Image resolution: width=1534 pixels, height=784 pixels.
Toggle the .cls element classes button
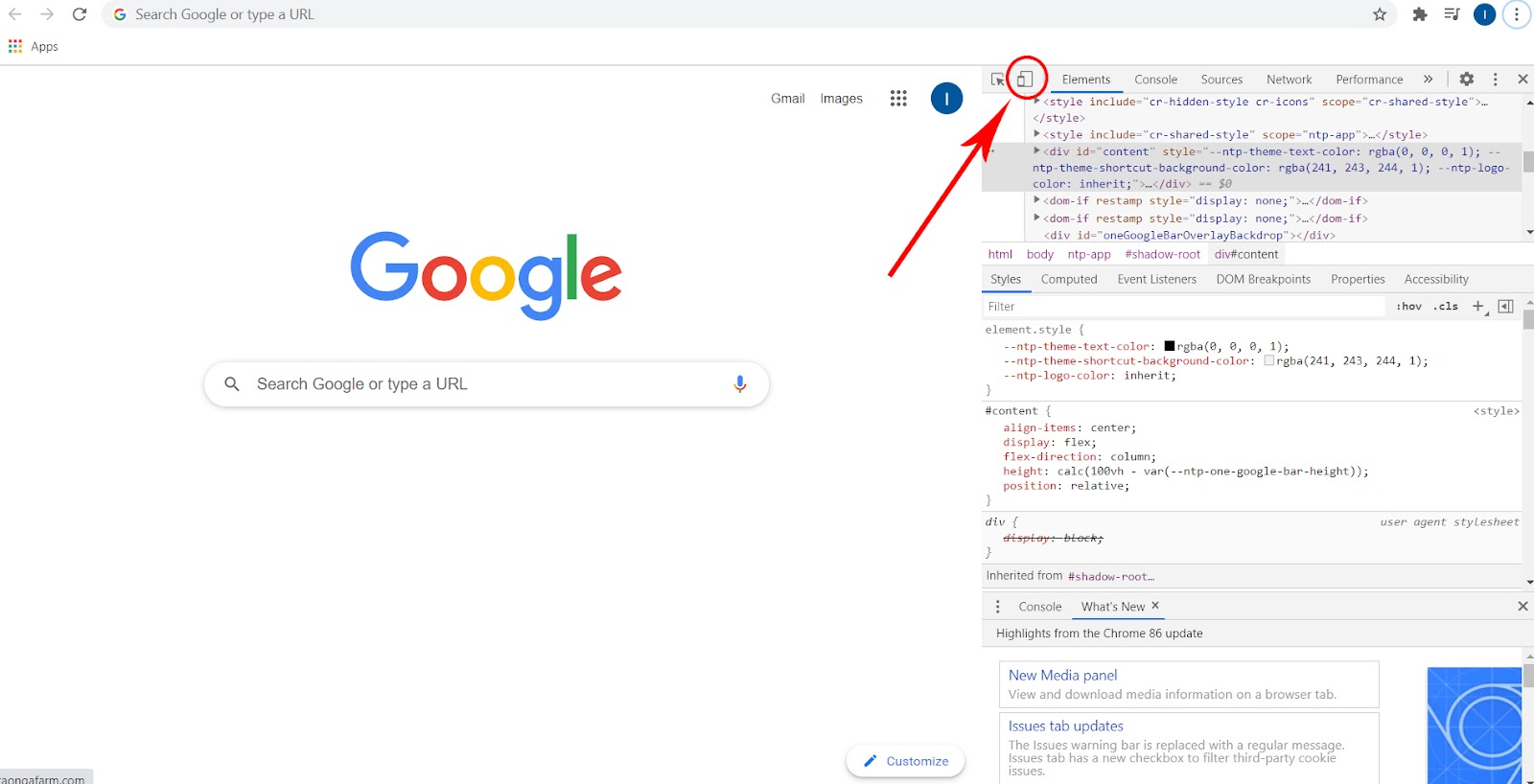pyautogui.click(x=1445, y=307)
